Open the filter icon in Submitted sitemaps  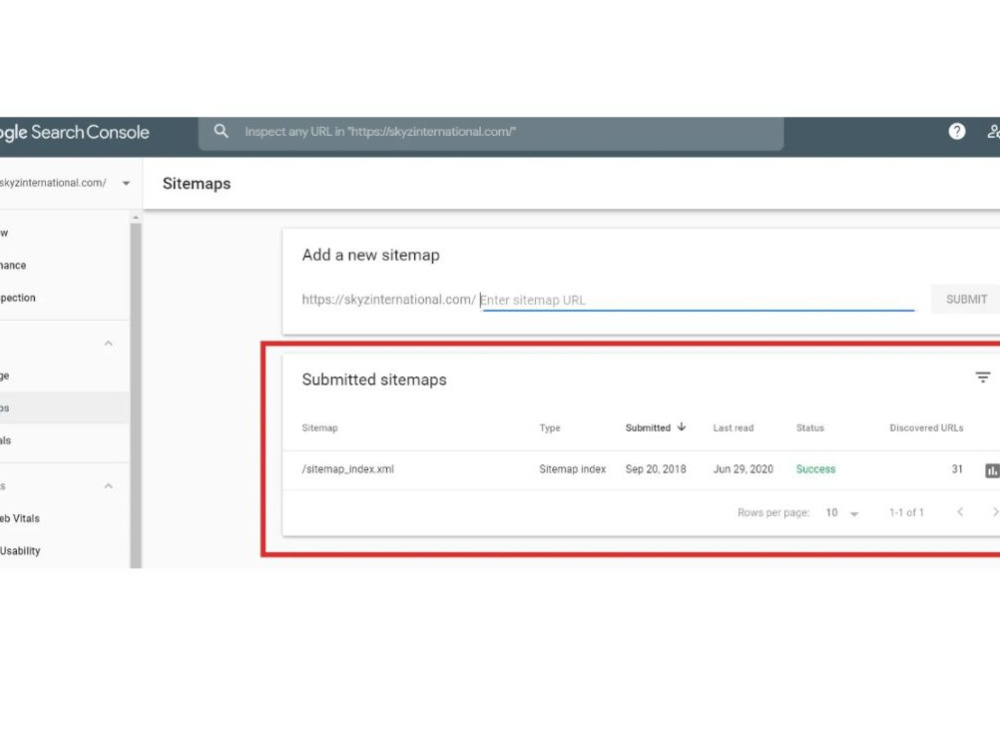point(983,378)
